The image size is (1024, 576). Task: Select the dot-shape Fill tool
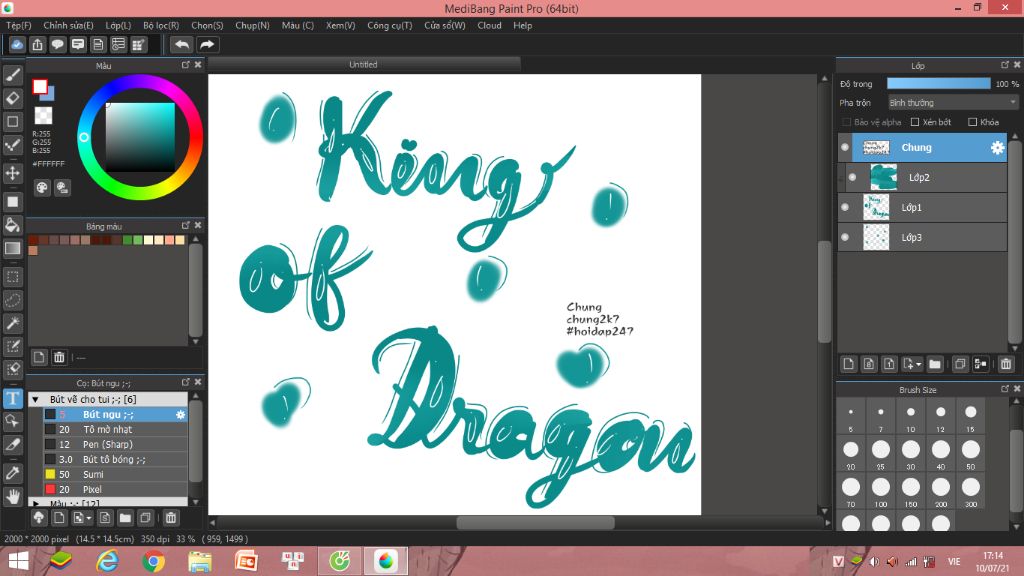(x=12, y=202)
